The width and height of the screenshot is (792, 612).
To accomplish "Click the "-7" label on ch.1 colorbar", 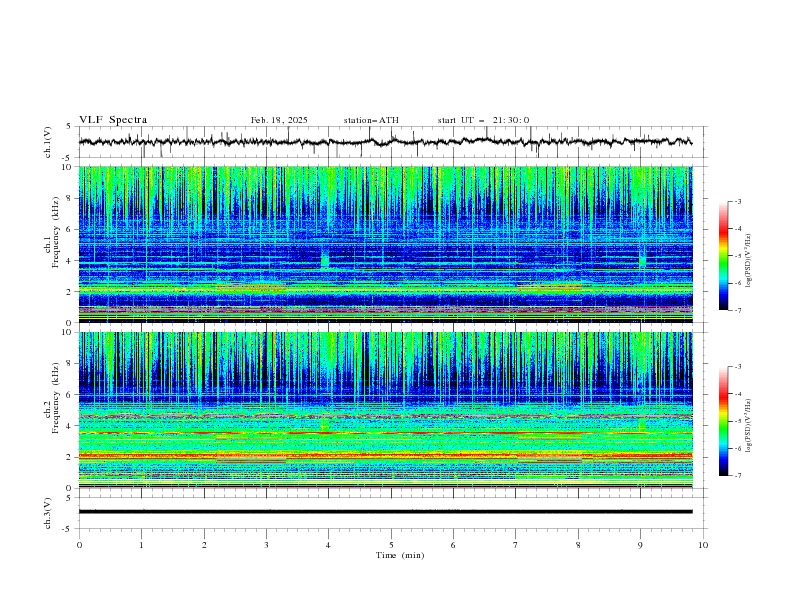I will [737, 310].
